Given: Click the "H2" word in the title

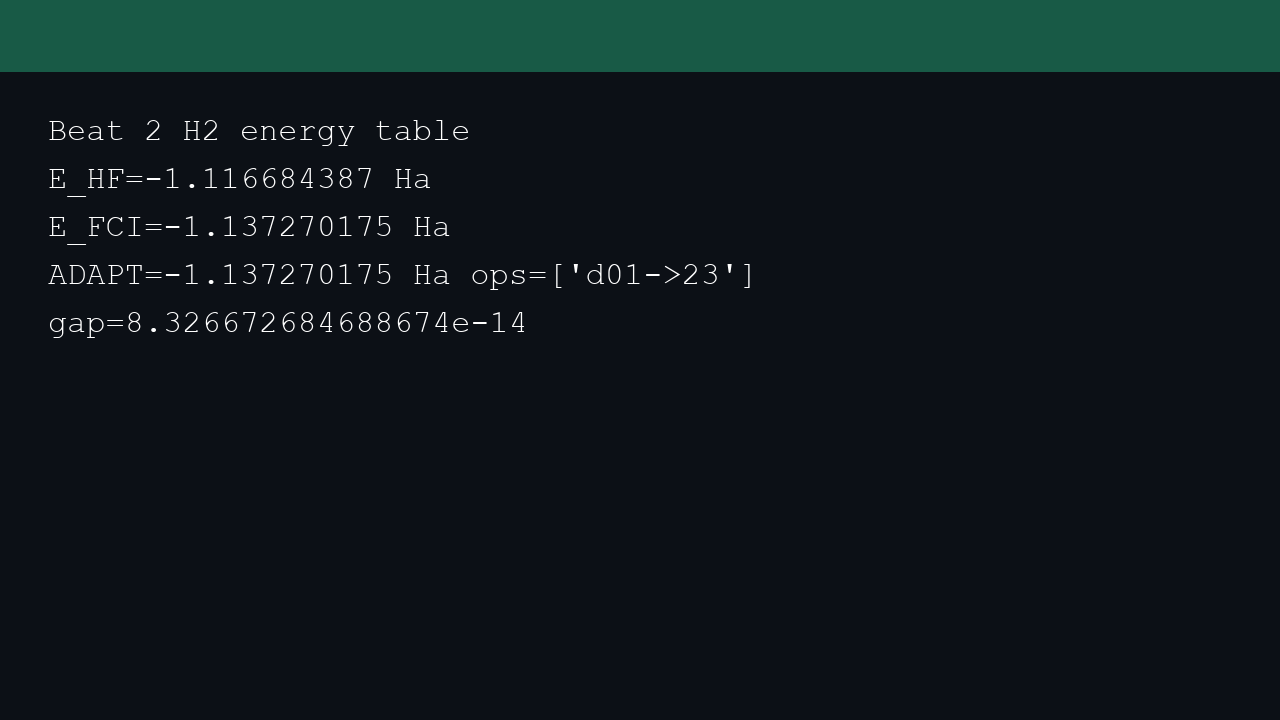Looking at the screenshot, I should point(201,131).
